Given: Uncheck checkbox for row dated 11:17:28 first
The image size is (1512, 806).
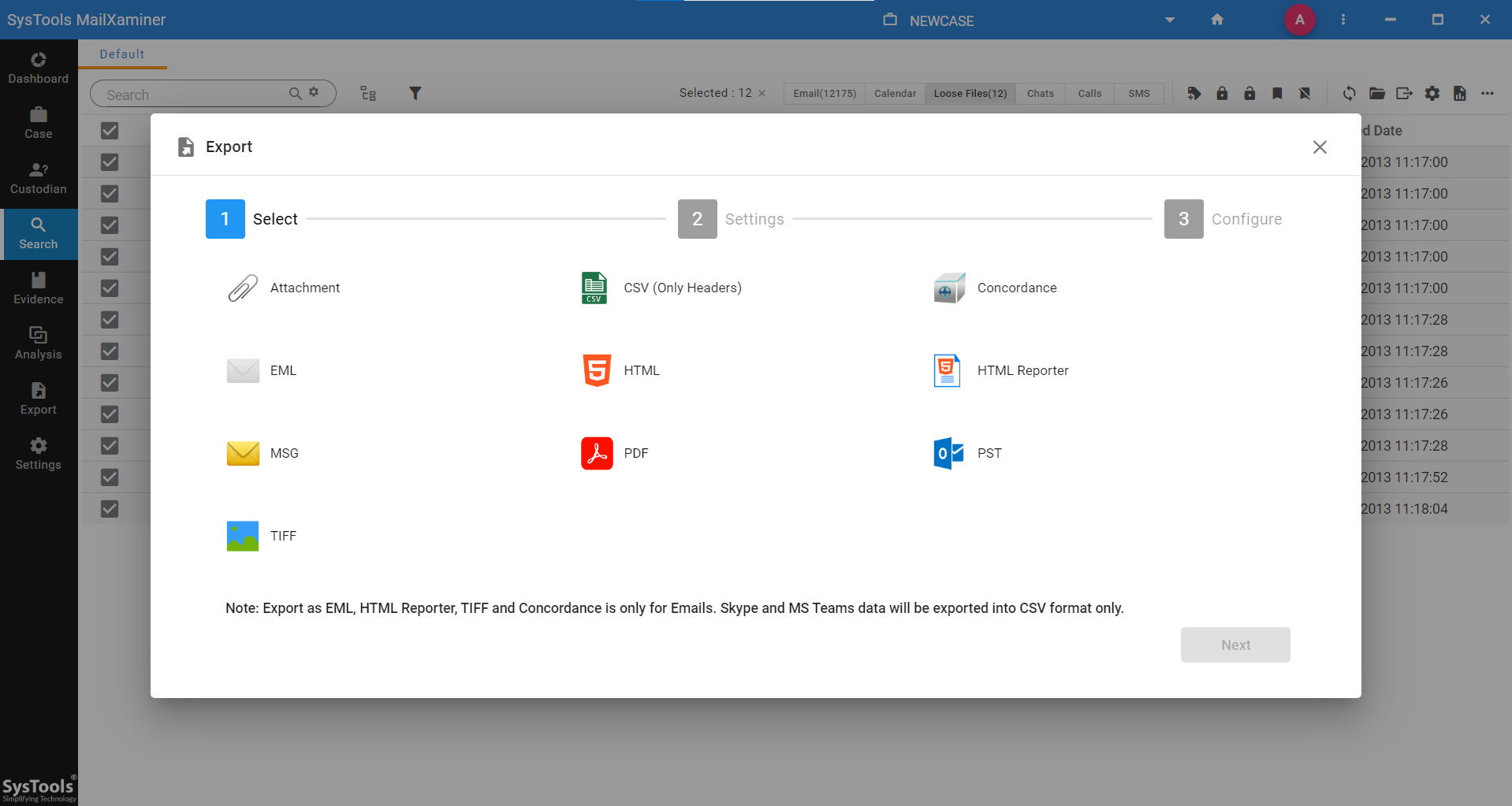Looking at the screenshot, I should (x=110, y=320).
